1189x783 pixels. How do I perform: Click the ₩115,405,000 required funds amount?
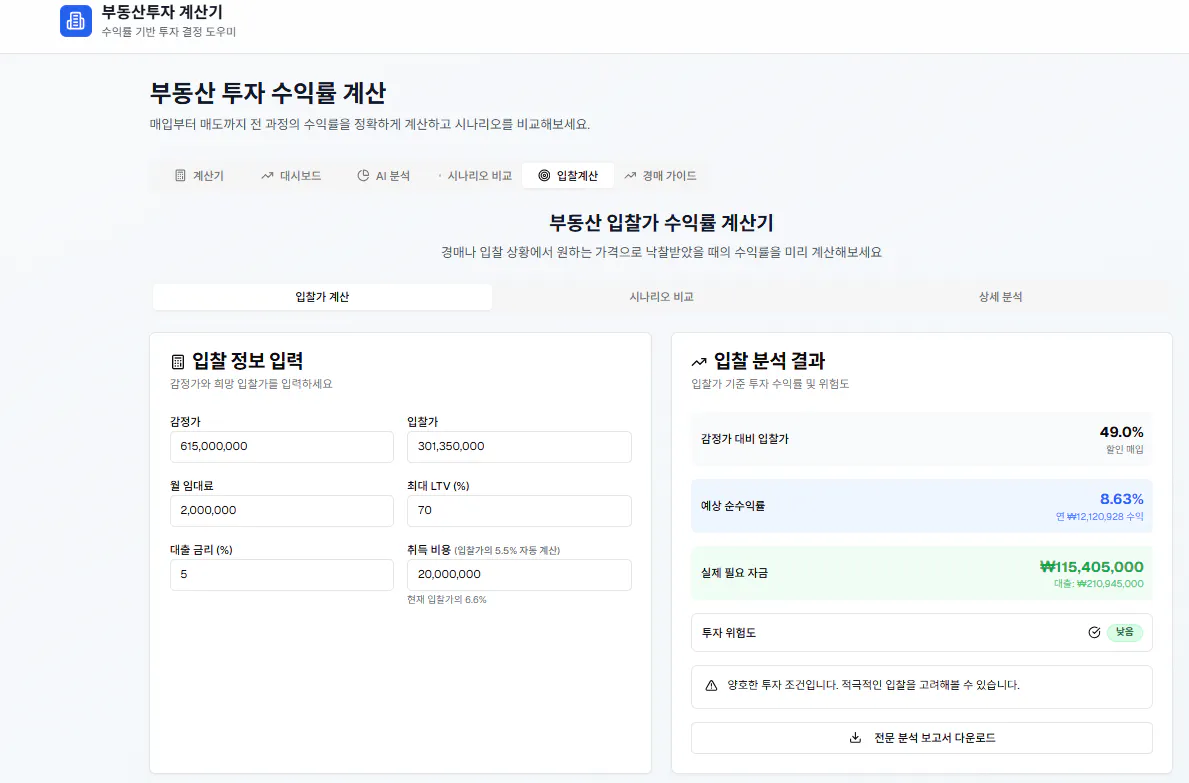click(1091, 567)
